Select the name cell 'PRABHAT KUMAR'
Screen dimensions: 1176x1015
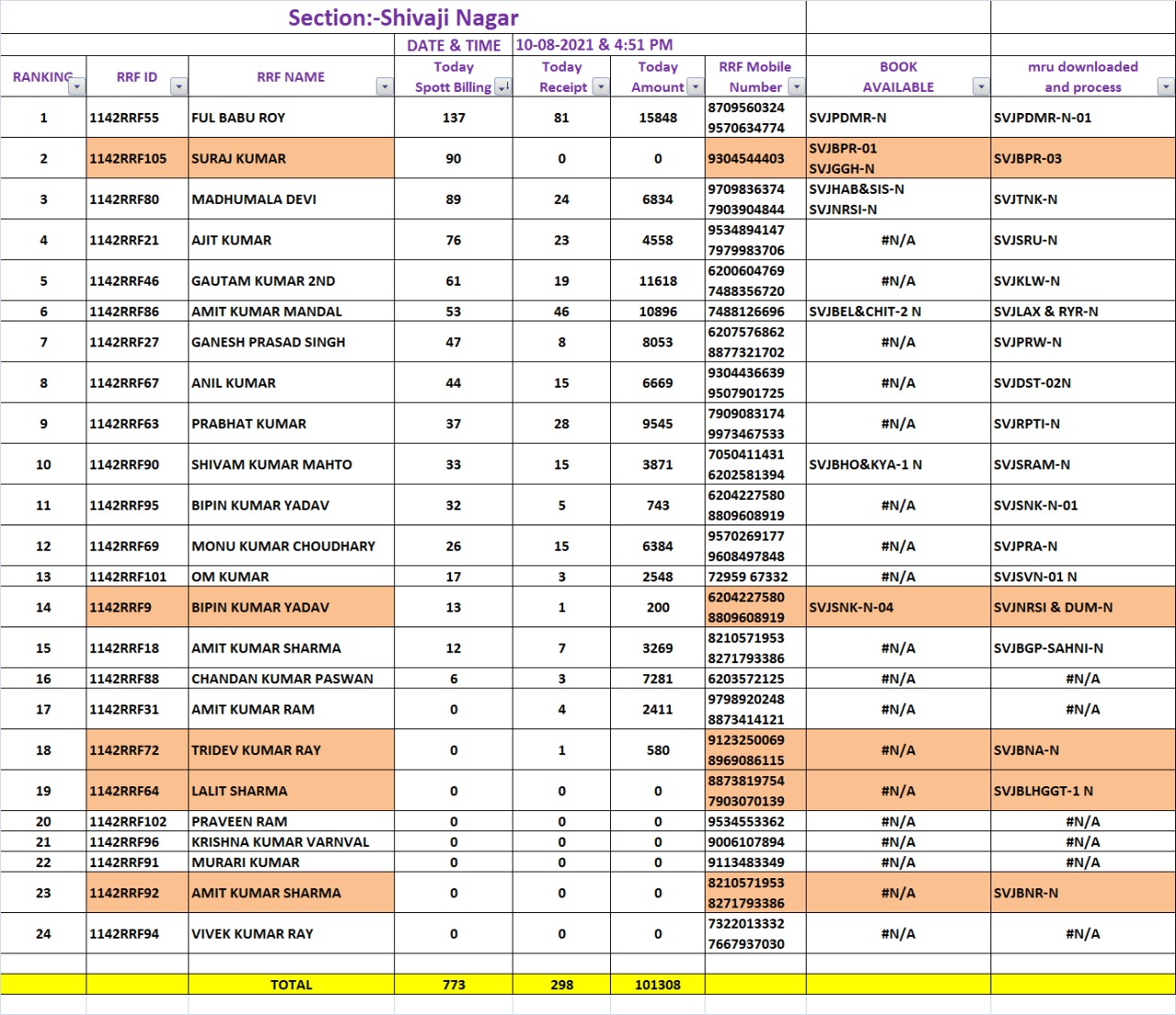tap(291, 423)
